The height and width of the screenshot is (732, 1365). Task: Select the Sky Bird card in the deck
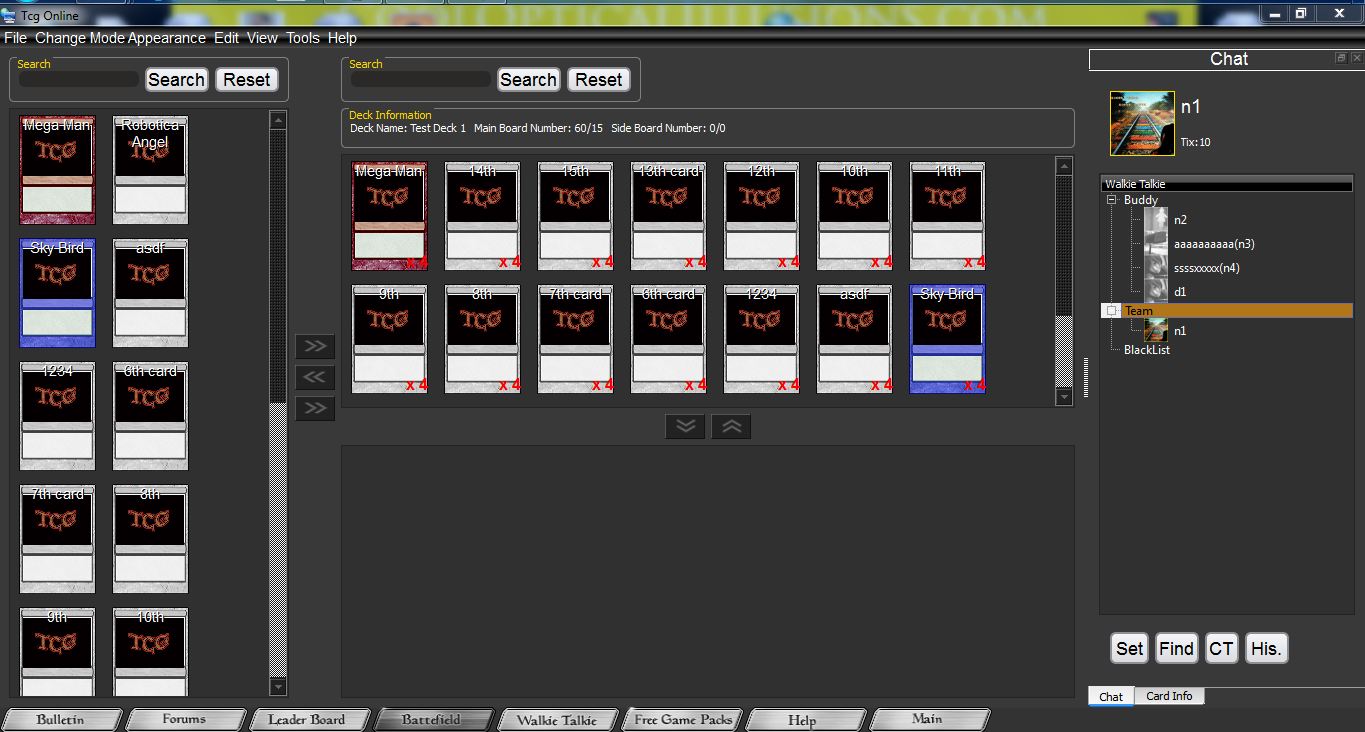(x=947, y=339)
